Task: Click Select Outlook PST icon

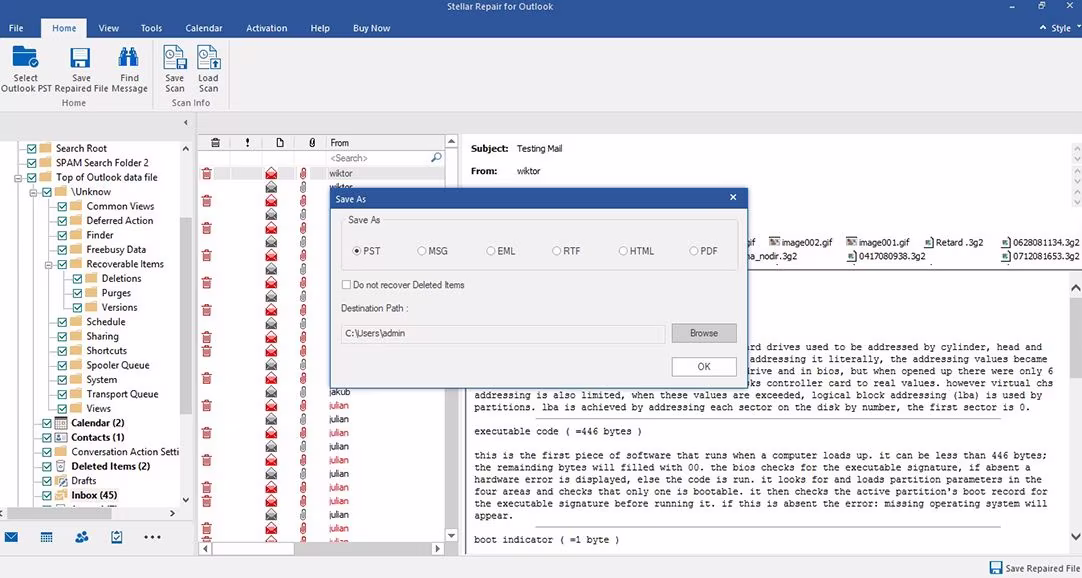Action: tap(26, 57)
